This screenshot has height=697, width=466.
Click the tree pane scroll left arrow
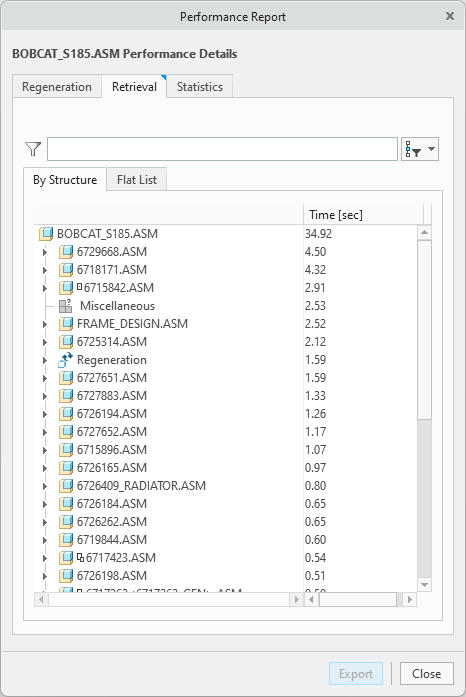41,599
